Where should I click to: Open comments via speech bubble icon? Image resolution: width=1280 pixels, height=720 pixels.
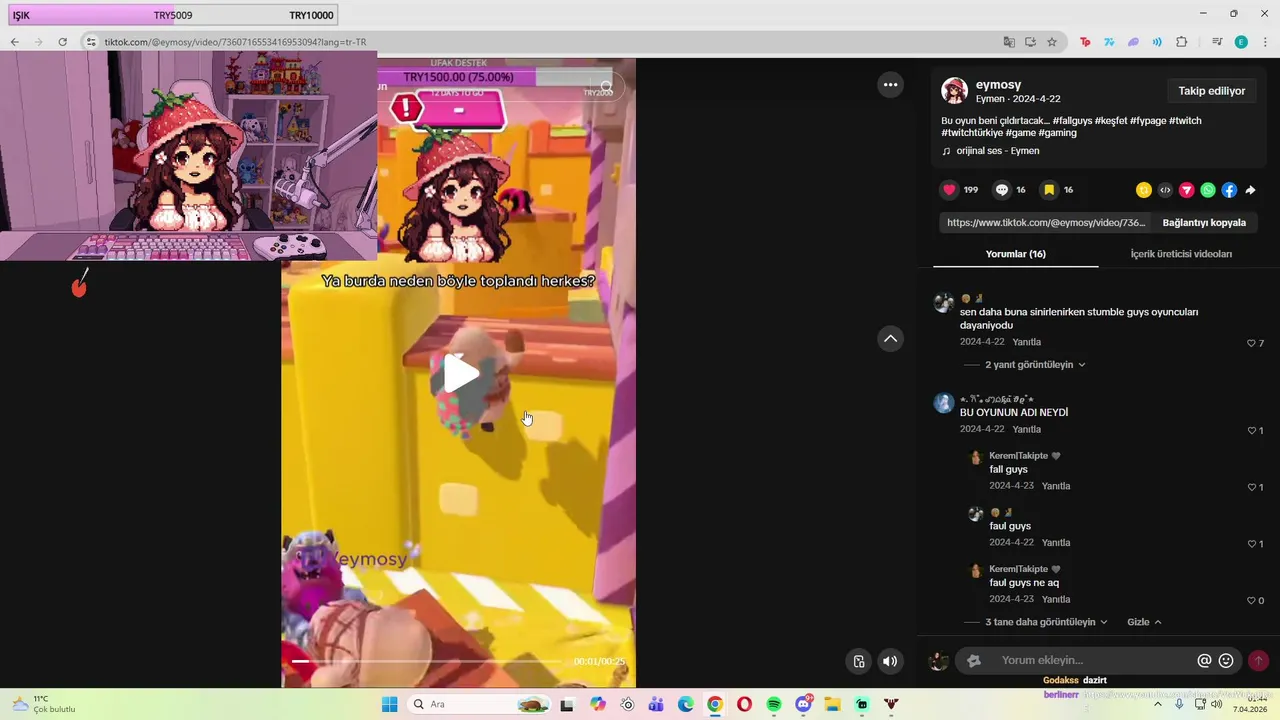click(x=1001, y=190)
